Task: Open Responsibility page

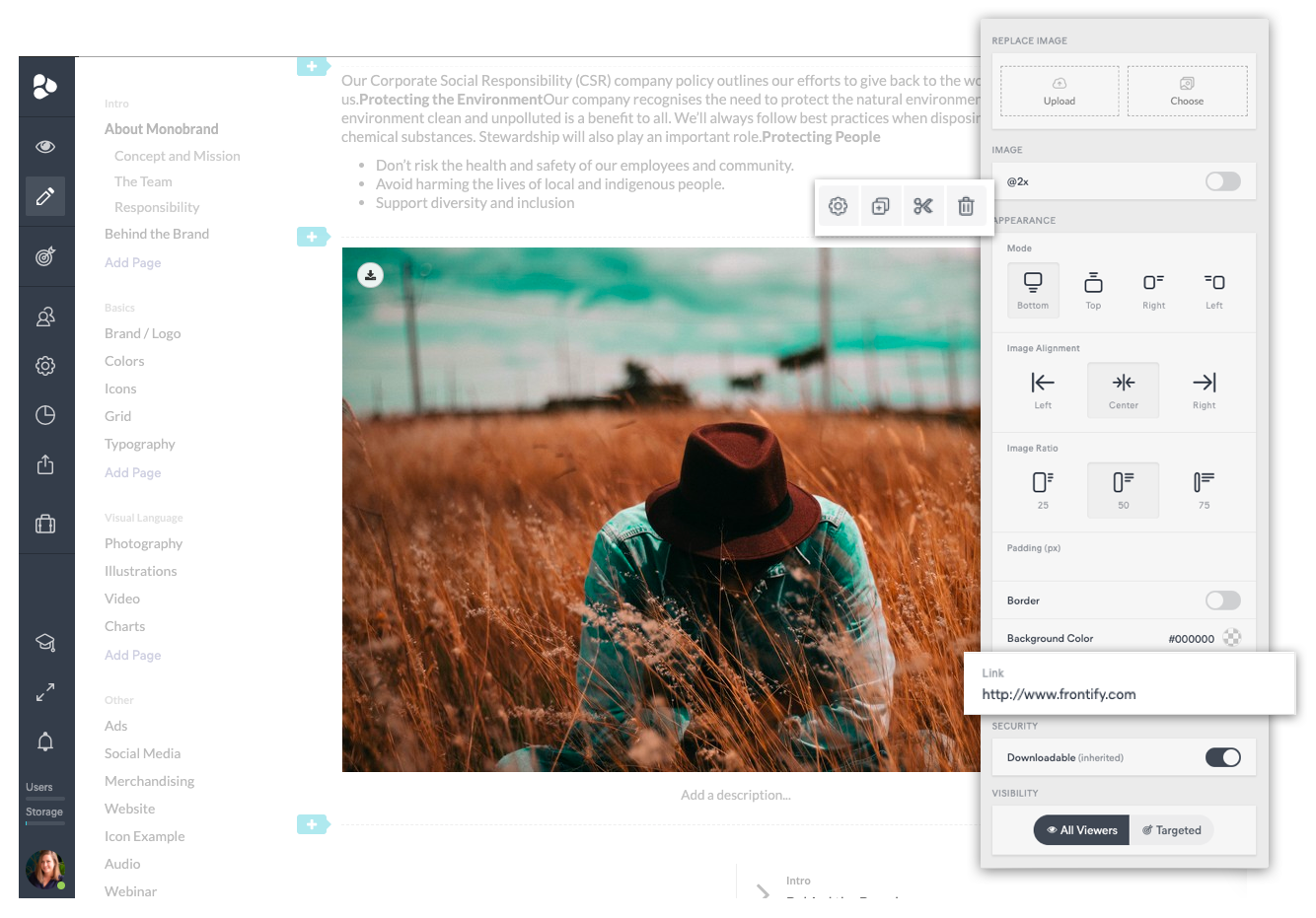Action: click(157, 207)
